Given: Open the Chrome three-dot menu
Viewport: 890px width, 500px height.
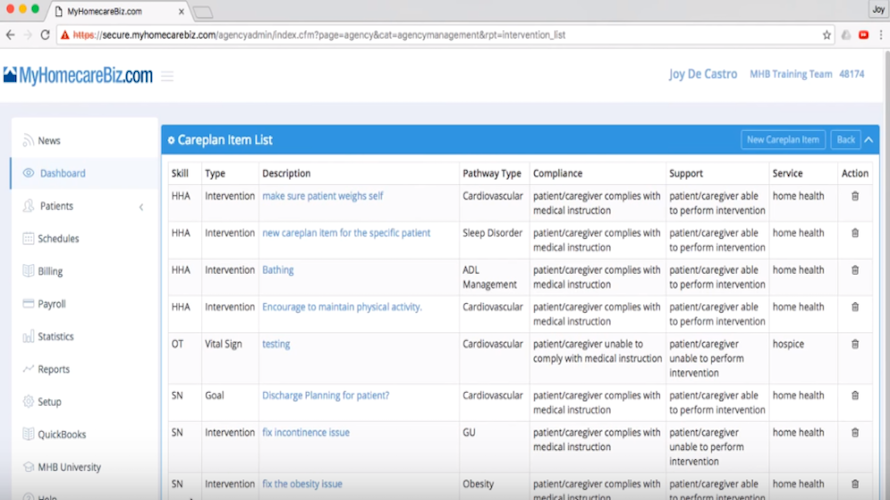Looking at the screenshot, I should point(881,35).
